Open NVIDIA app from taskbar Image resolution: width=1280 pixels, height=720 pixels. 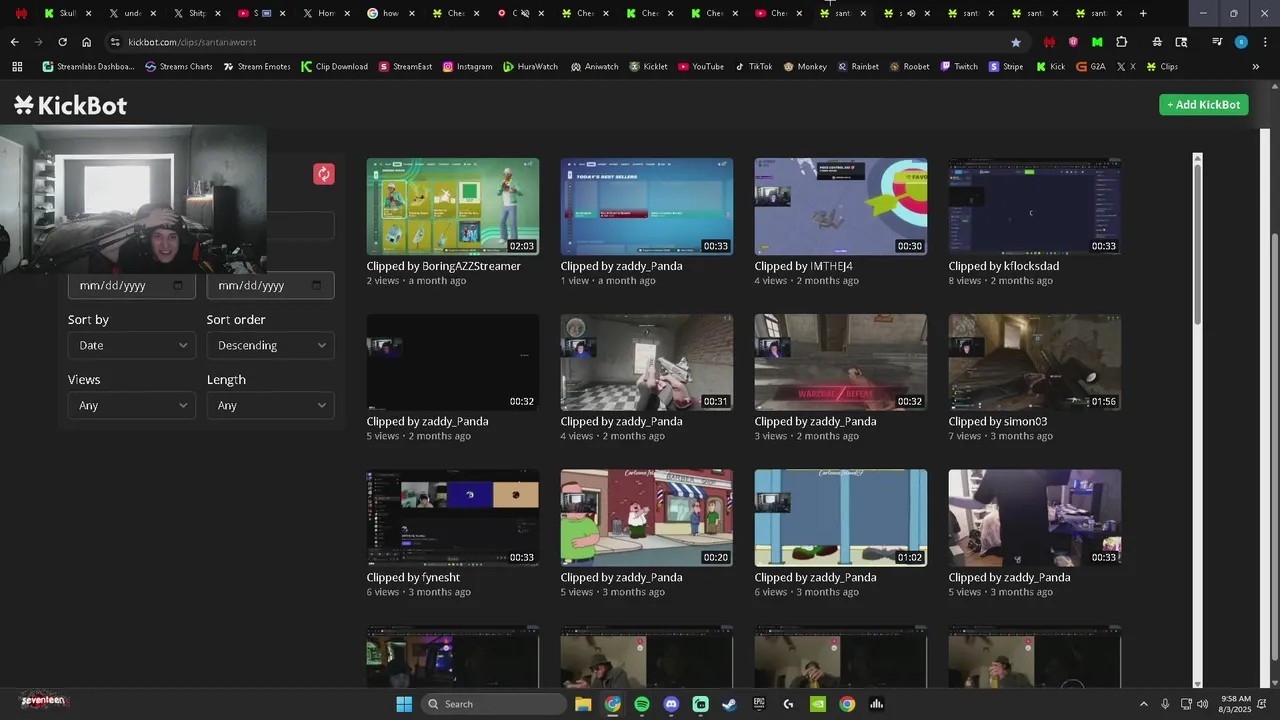(818, 704)
